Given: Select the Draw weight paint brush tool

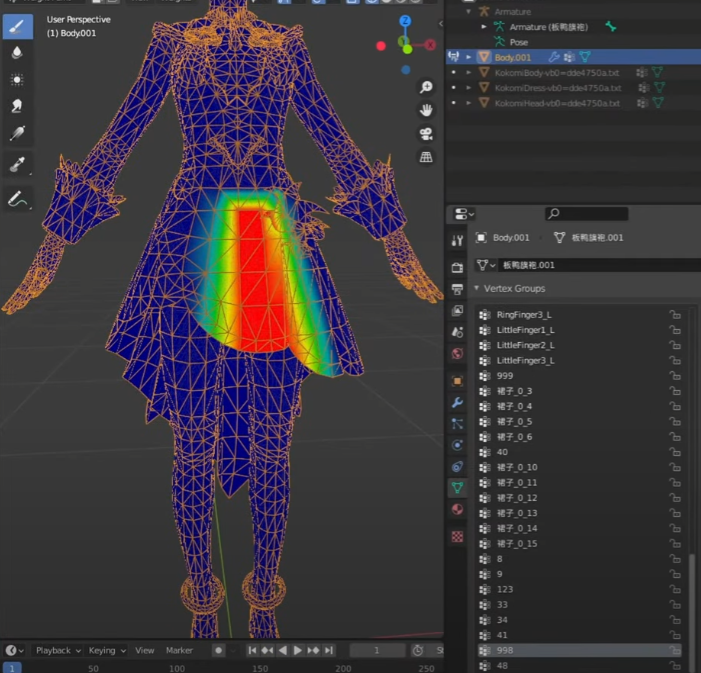Looking at the screenshot, I should tap(17, 26).
